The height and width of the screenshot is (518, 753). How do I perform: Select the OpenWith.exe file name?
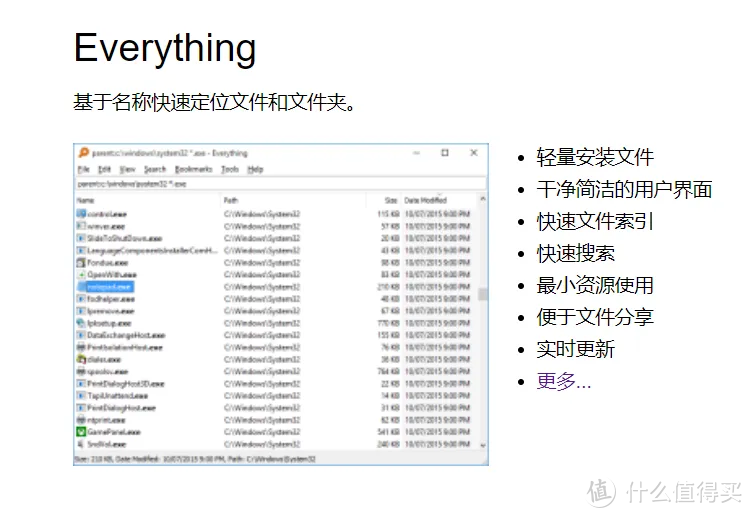(112, 275)
